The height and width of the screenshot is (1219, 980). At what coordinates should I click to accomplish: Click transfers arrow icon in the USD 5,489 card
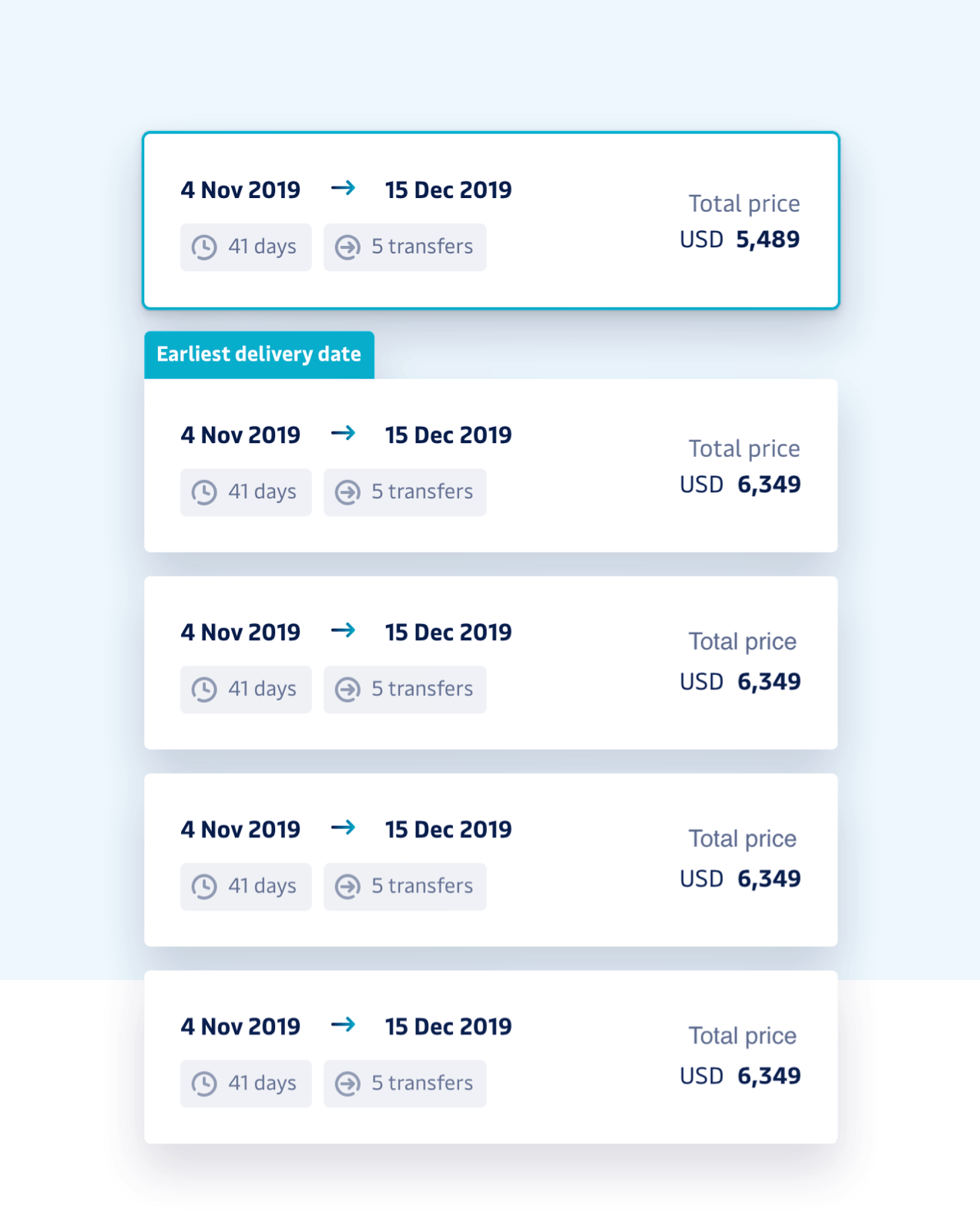tap(347, 247)
